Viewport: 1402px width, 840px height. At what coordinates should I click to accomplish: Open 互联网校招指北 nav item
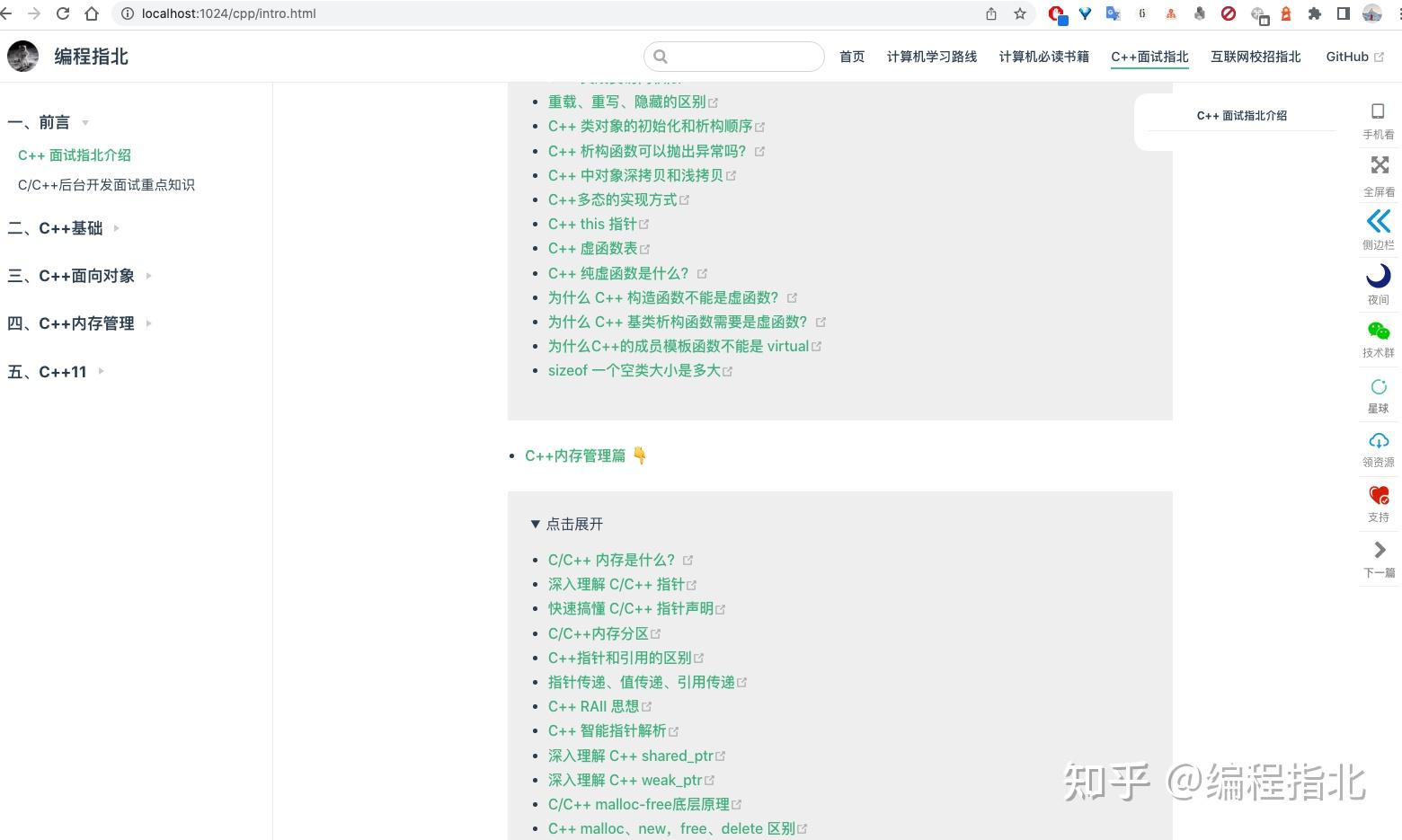1256,57
